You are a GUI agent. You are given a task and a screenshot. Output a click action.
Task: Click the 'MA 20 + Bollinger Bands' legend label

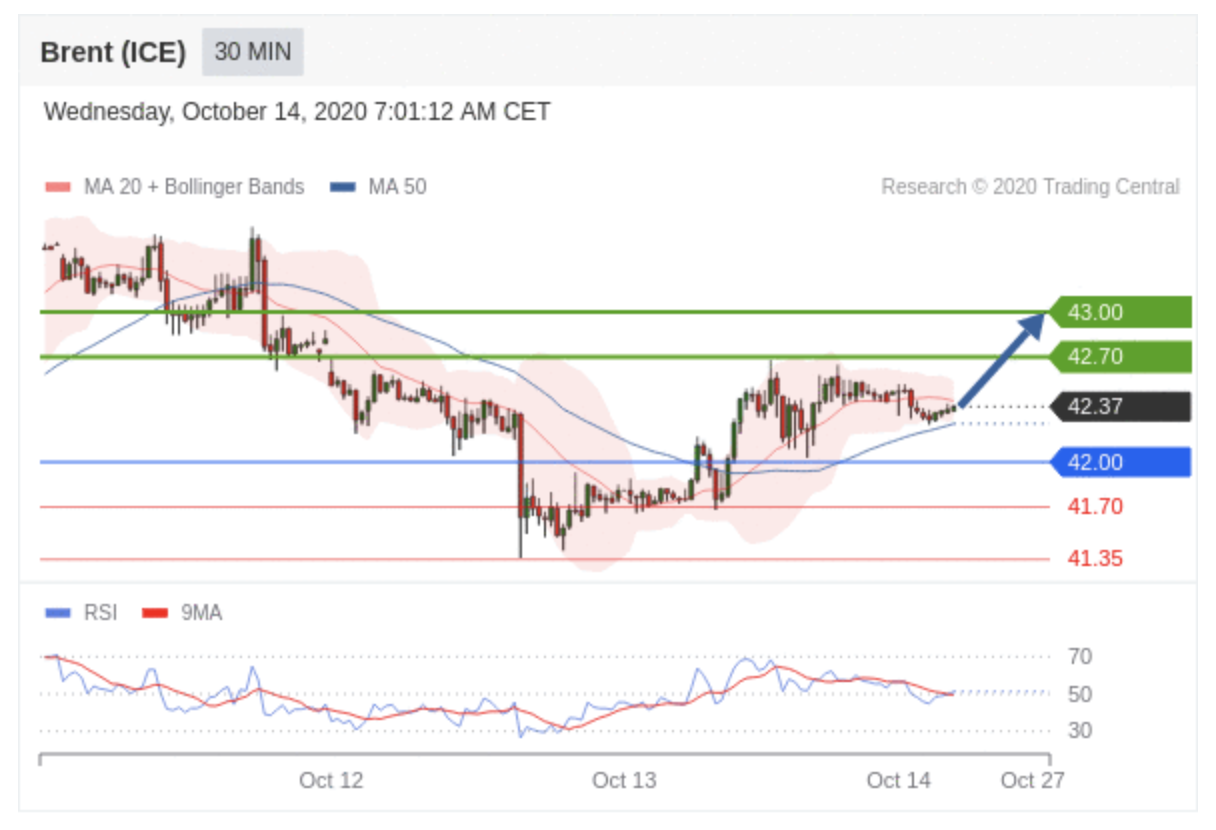tap(194, 187)
